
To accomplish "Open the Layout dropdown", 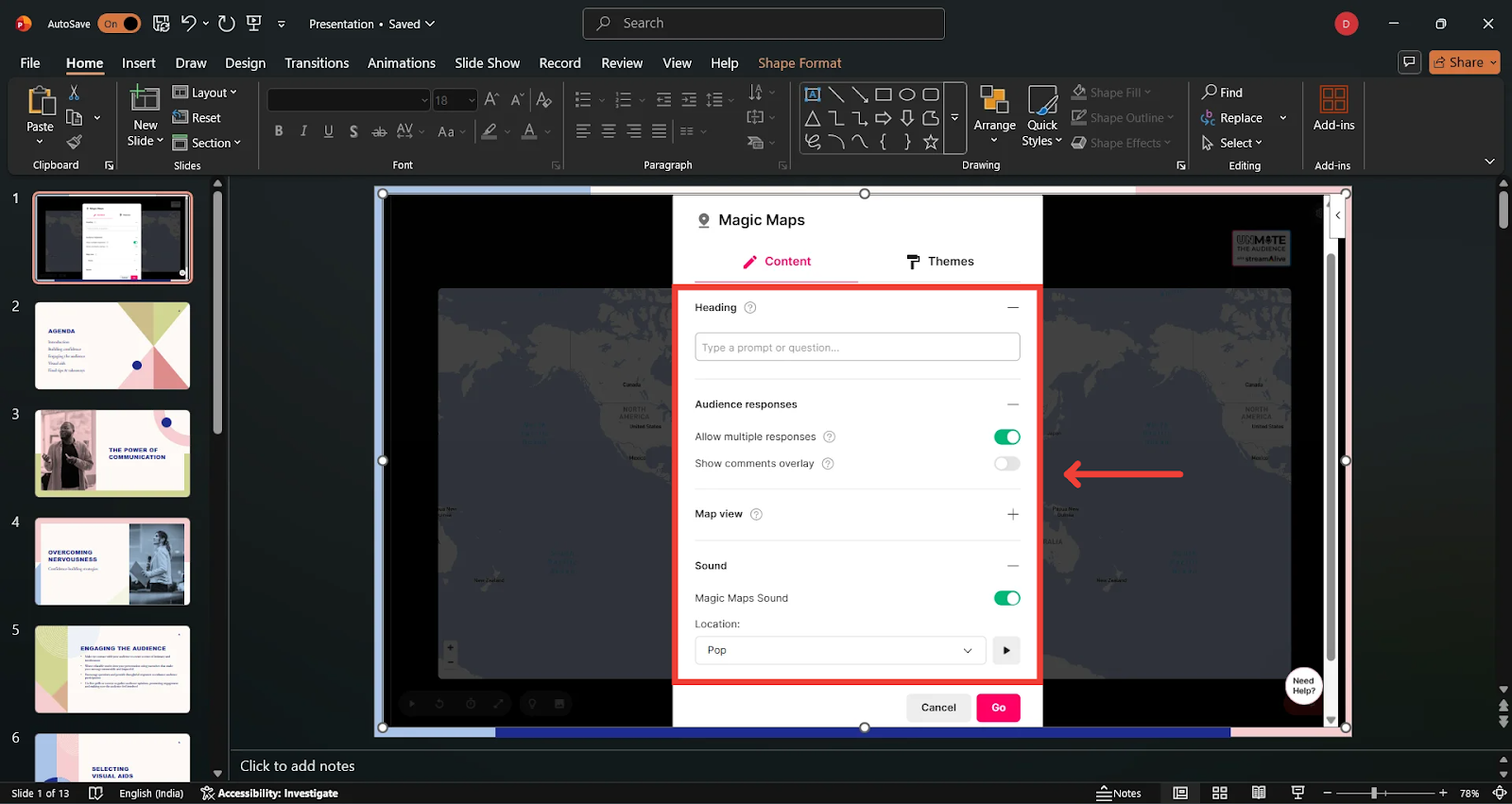I will [205, 93].
